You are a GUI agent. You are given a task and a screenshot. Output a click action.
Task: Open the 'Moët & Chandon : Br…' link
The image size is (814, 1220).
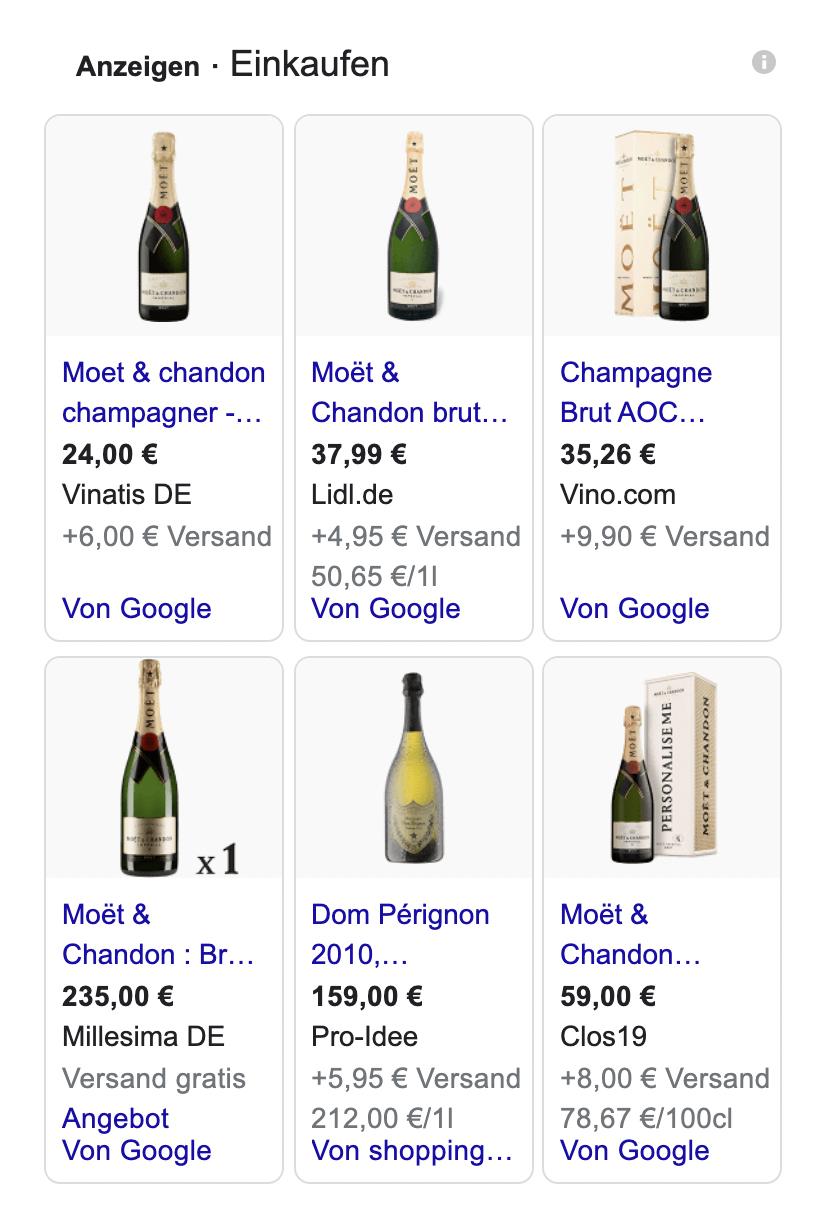(x=158, y=934)
